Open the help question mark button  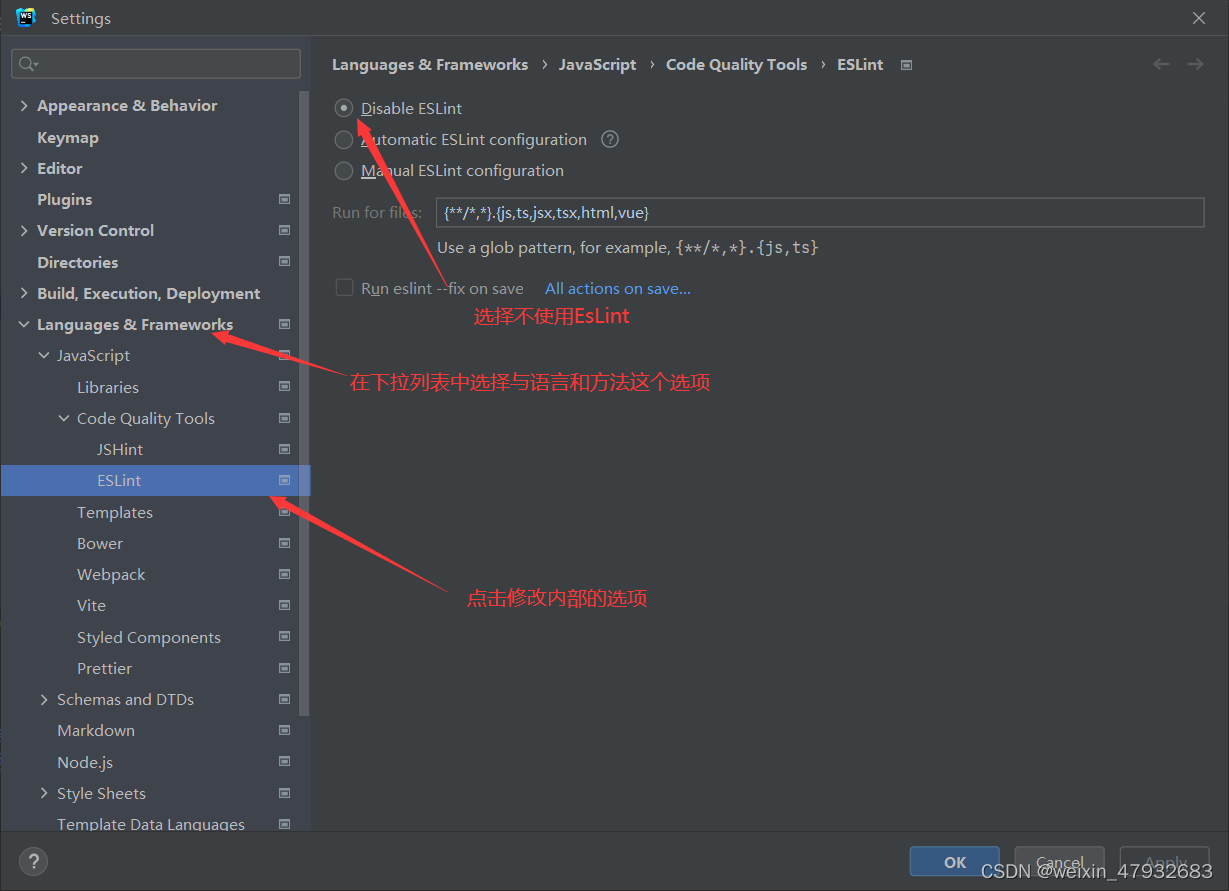(x=33, y=861)
